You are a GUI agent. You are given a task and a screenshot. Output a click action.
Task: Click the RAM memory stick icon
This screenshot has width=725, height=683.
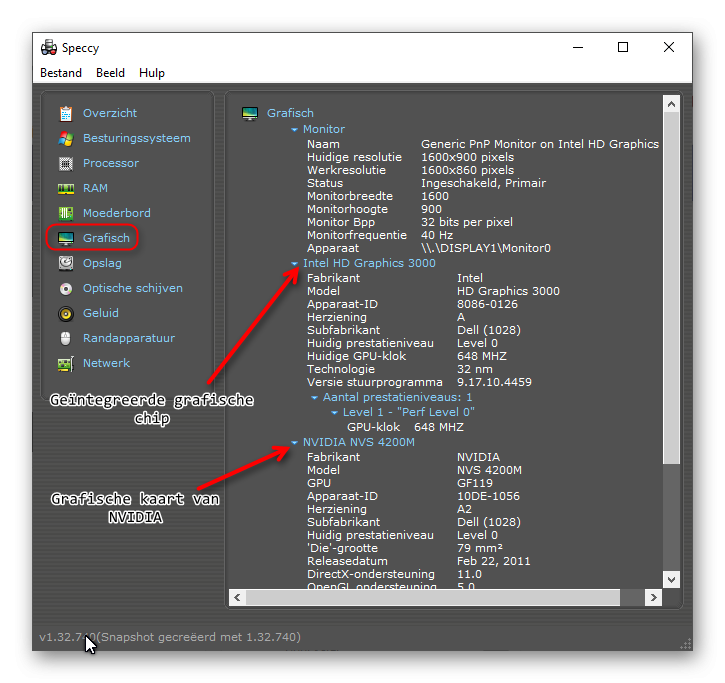pyautogui.click(x=66, y=188)
